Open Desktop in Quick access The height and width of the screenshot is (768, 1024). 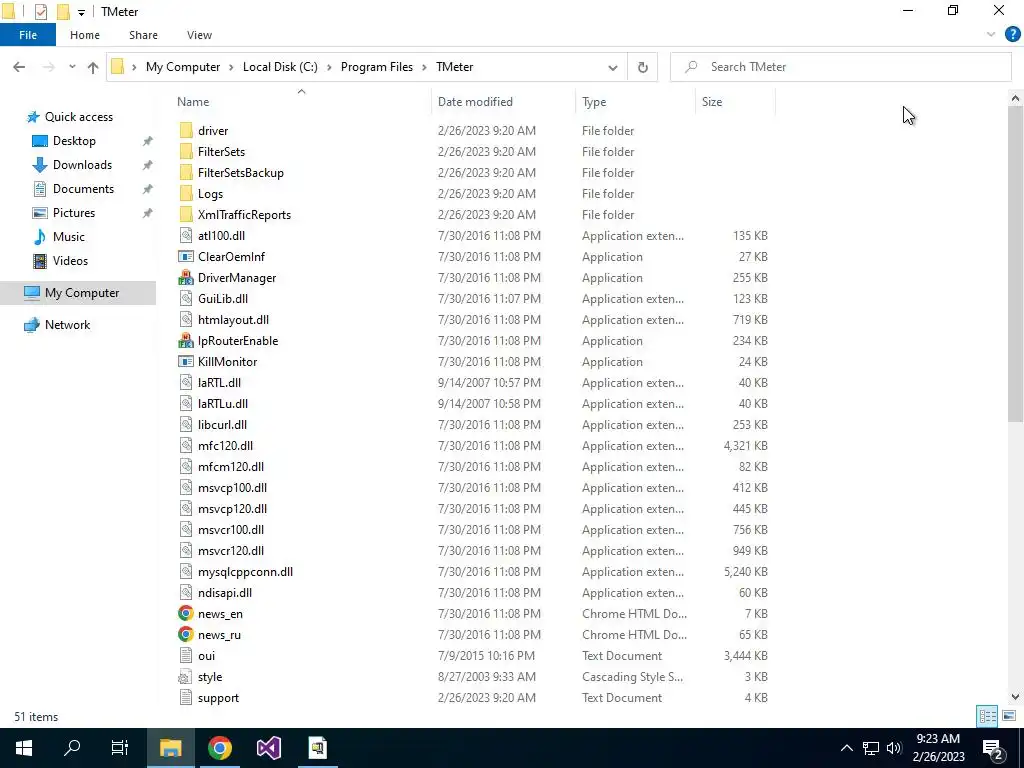tap(74, 140)
